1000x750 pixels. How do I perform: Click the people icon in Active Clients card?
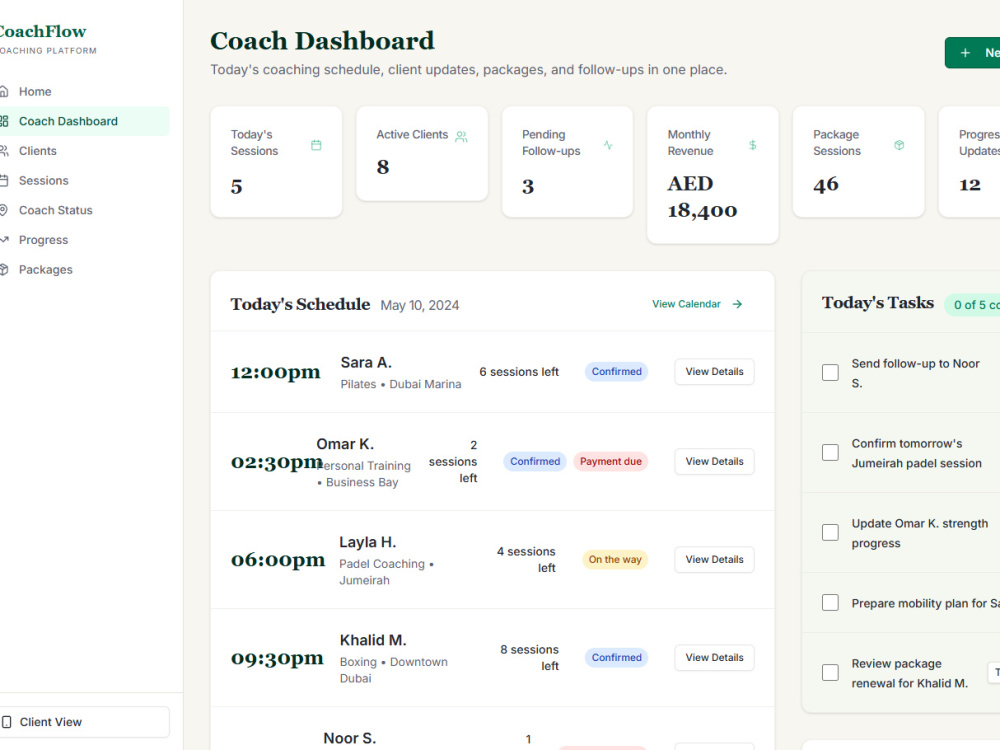pyautogui.click(x=461, y=136)
